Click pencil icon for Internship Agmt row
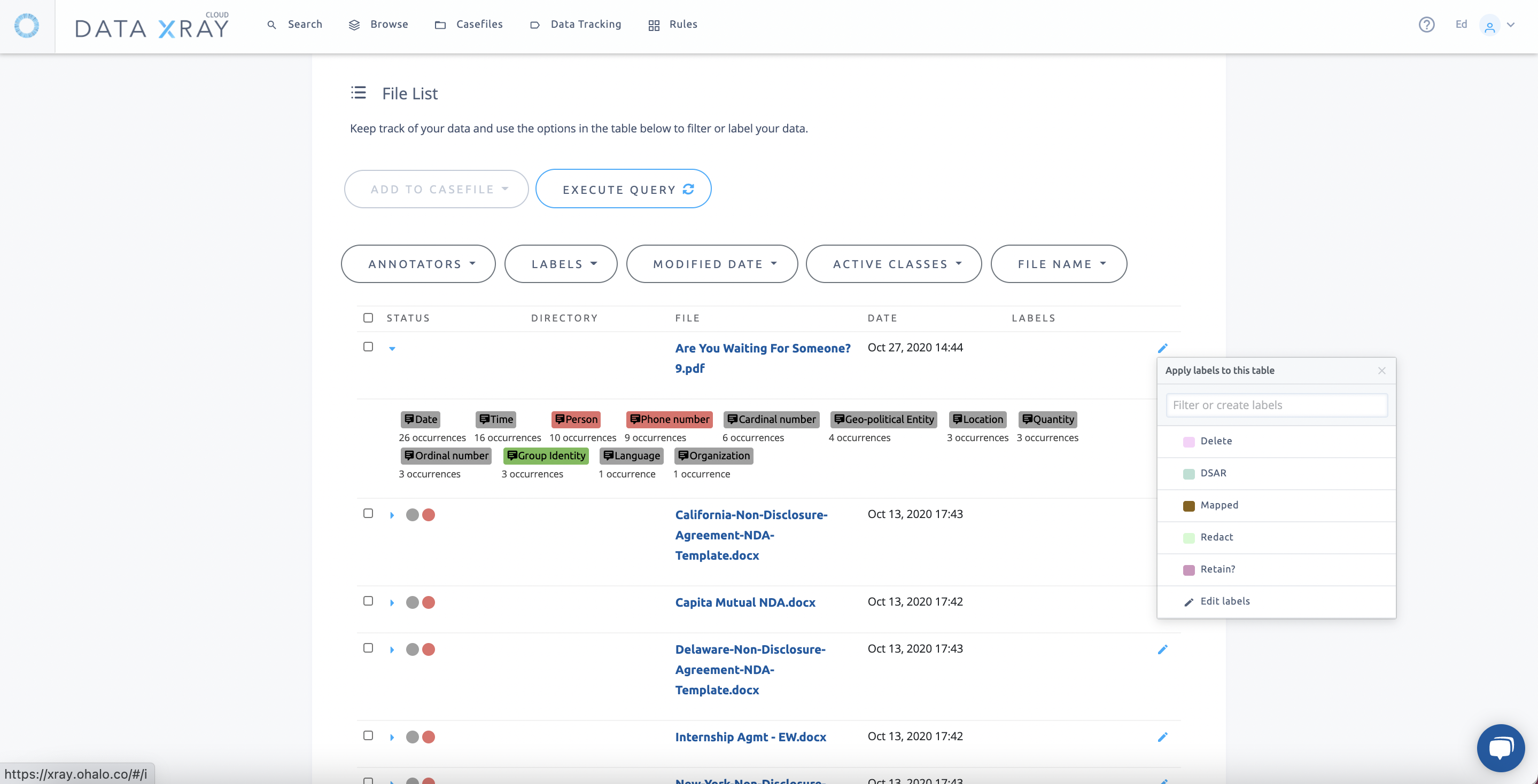 point(1162,737)
